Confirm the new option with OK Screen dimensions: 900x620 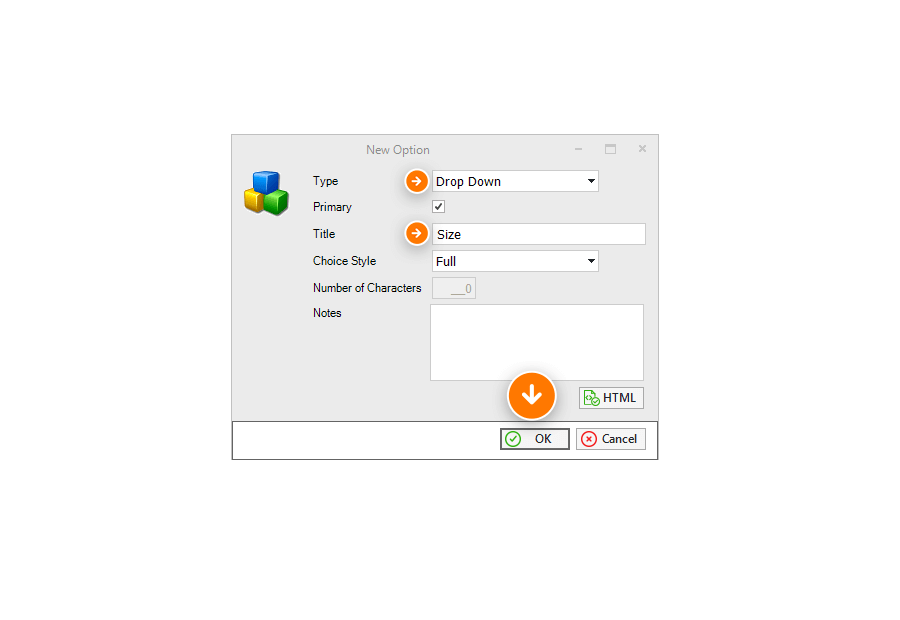[x=534, y=439]
